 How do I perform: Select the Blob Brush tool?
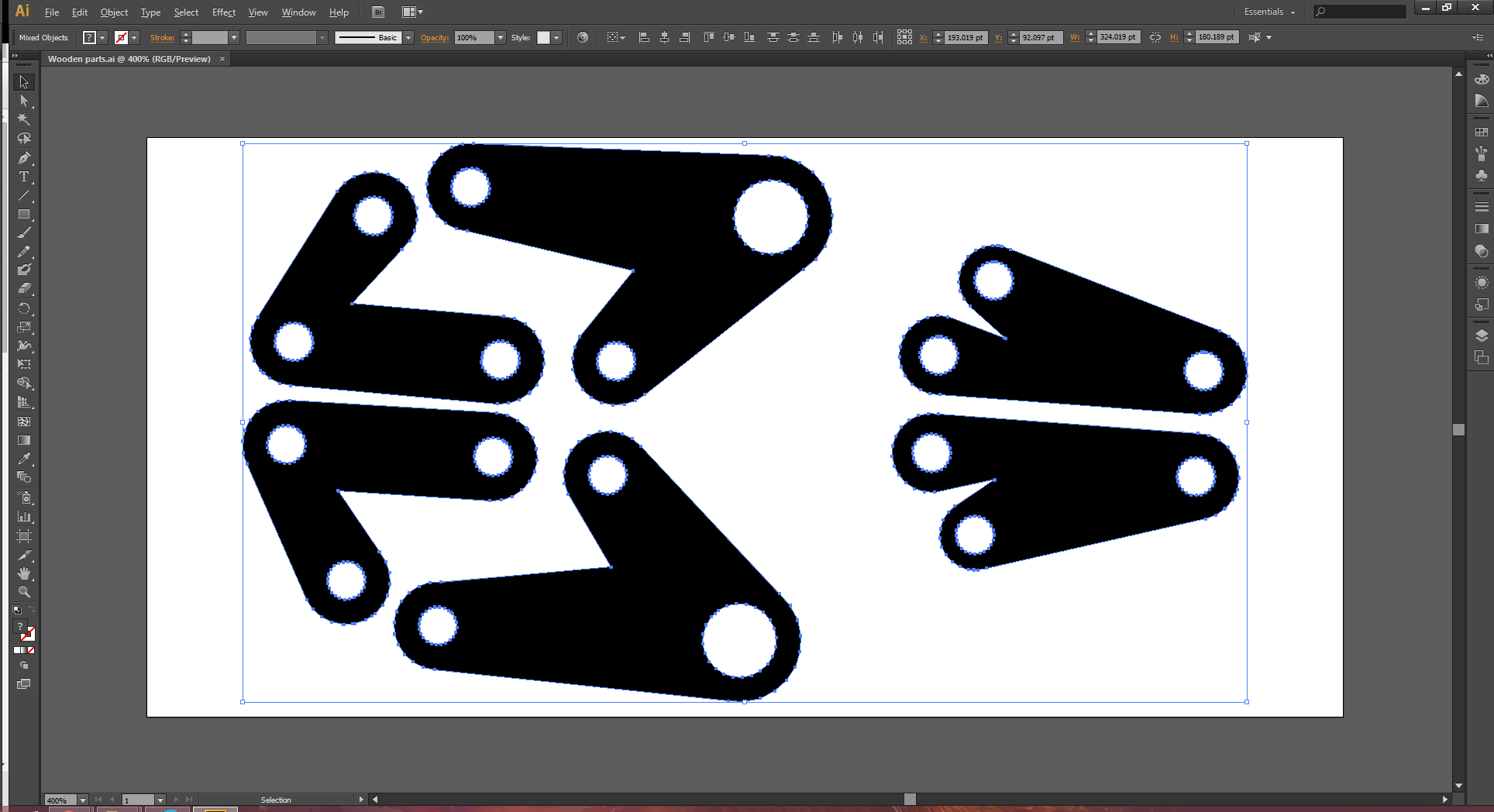(x=24, y=270)
